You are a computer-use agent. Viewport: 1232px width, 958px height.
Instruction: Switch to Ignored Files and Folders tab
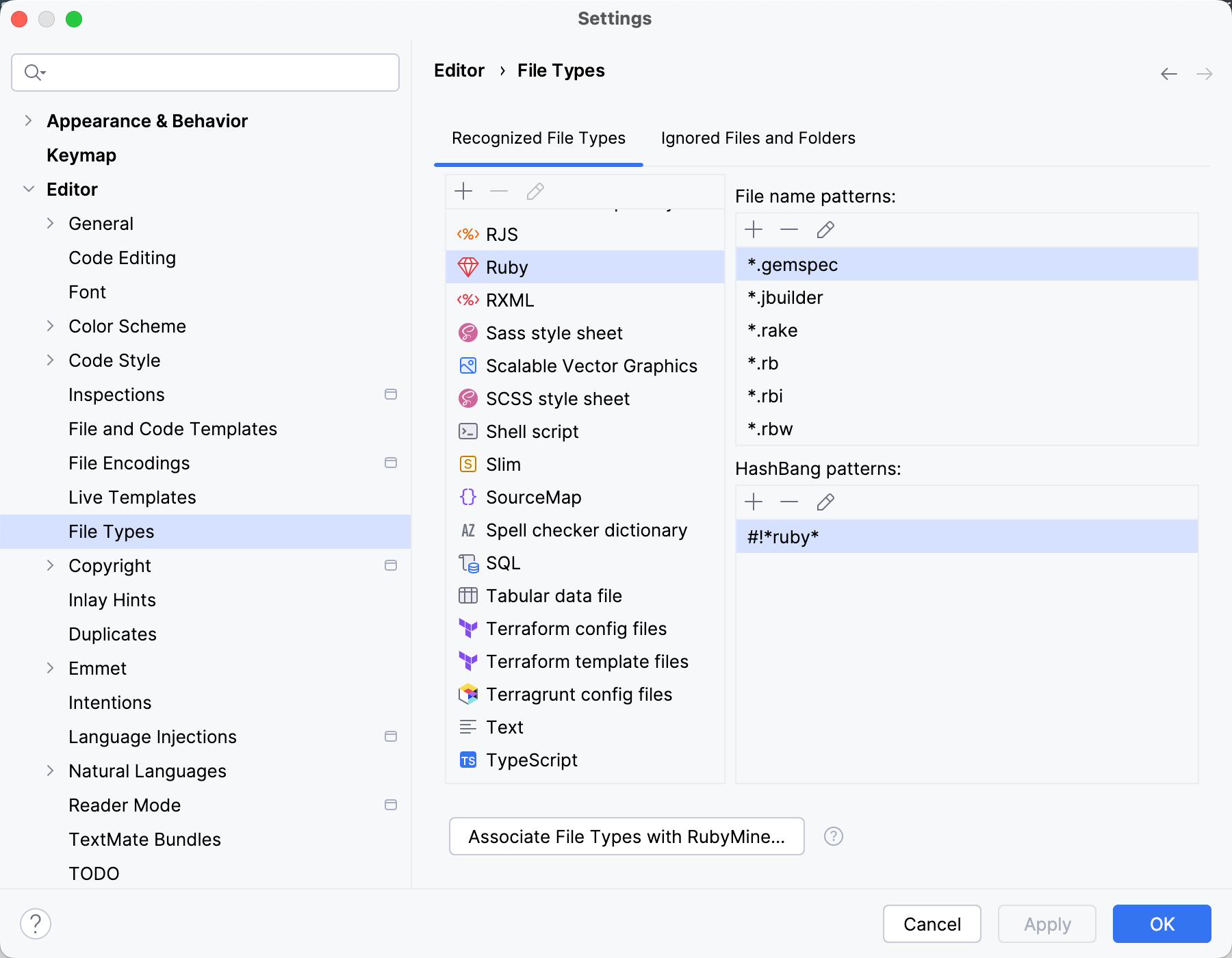[x=757, y=138]
